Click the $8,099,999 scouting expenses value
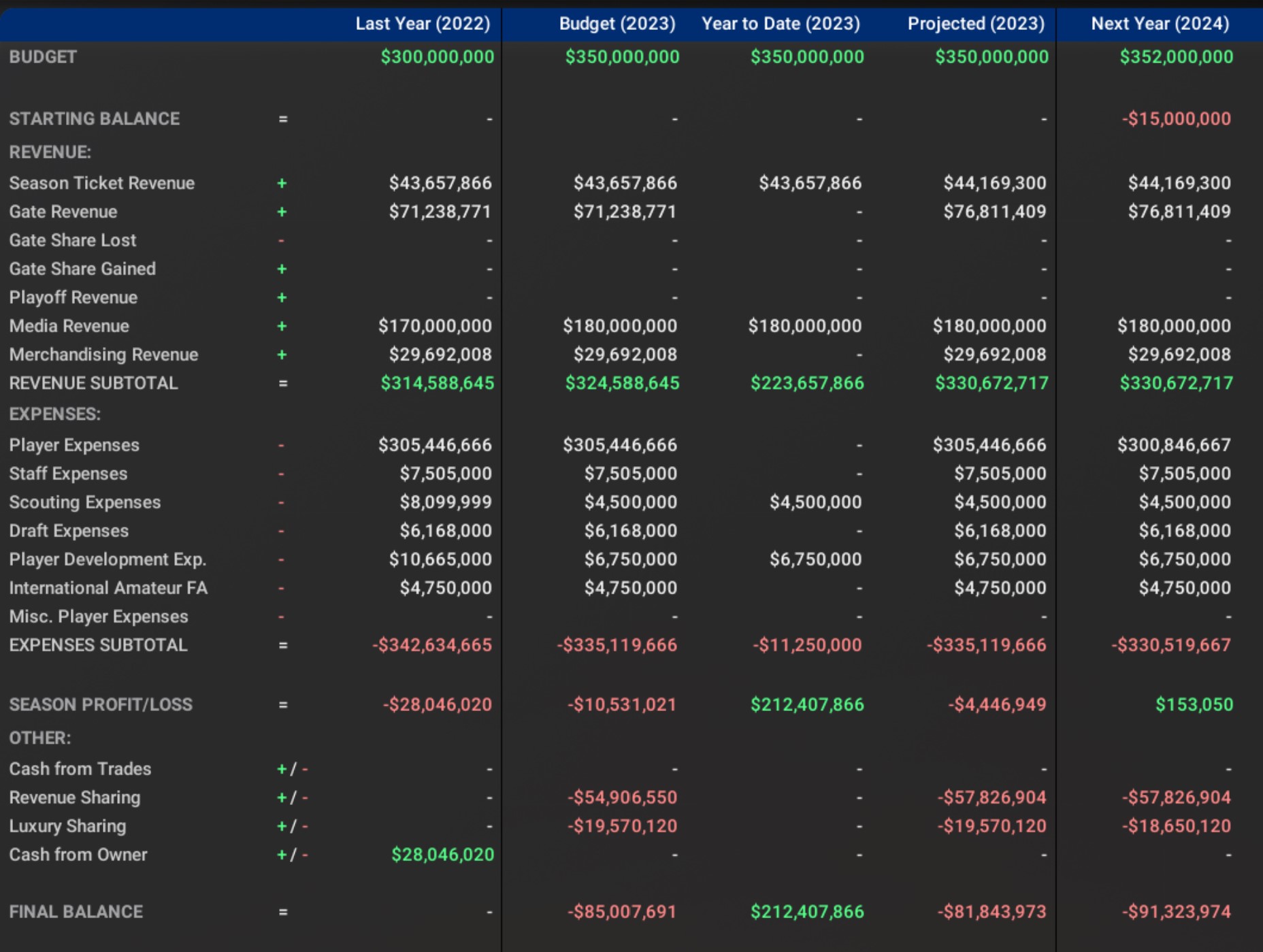The width and height of the screenshot is (1263, 952). [x=445, y=502]
